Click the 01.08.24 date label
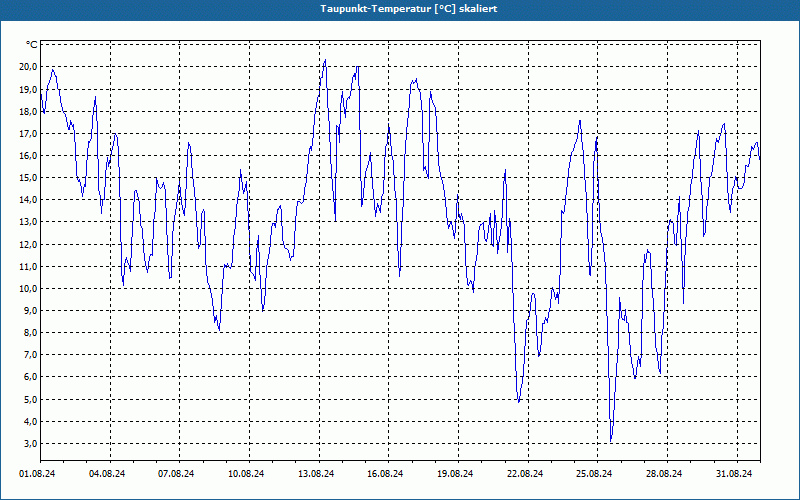The height and width of the screenshot is (500, 800). coord(37,474)
